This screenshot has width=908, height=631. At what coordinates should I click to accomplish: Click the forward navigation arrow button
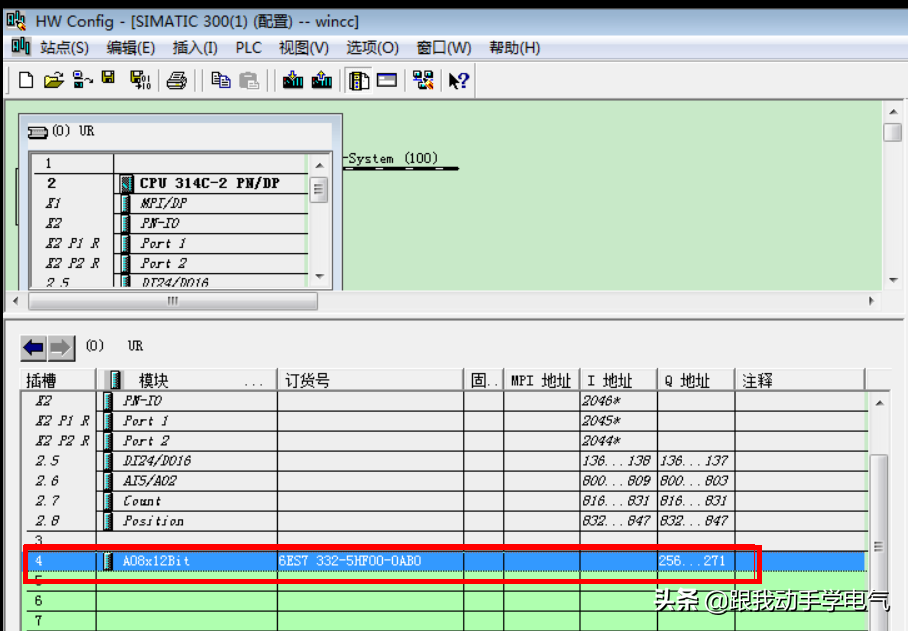(61, 347)
